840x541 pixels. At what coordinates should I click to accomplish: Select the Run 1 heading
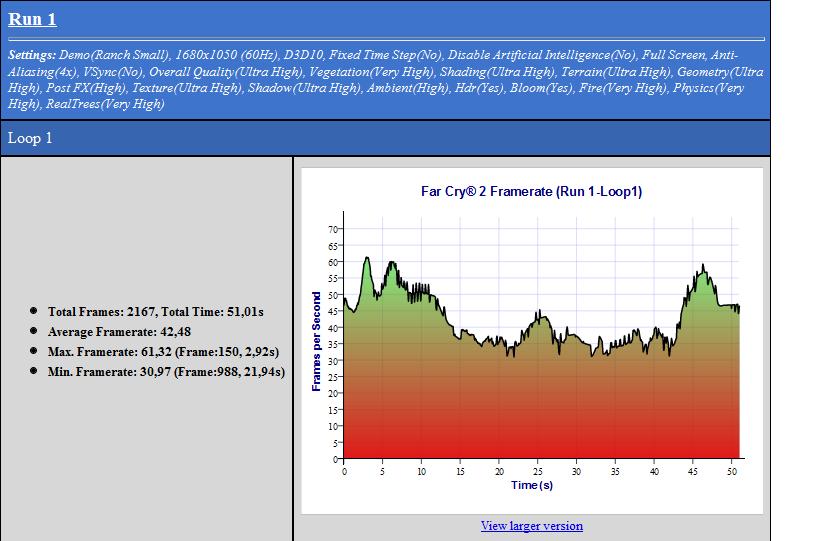[x=32, y=19]
